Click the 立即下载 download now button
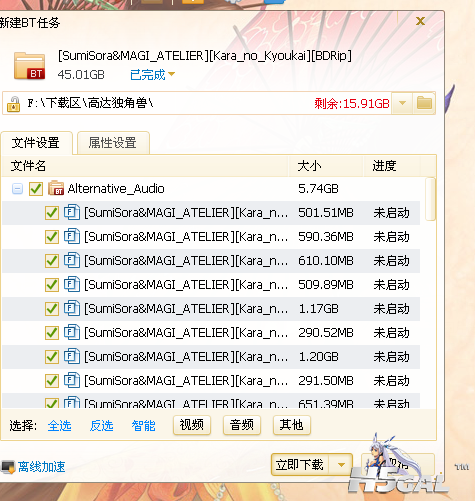Image resolution: width=475 pixels, height=501 pixels. pyautogui.click(x=300, y=464)
